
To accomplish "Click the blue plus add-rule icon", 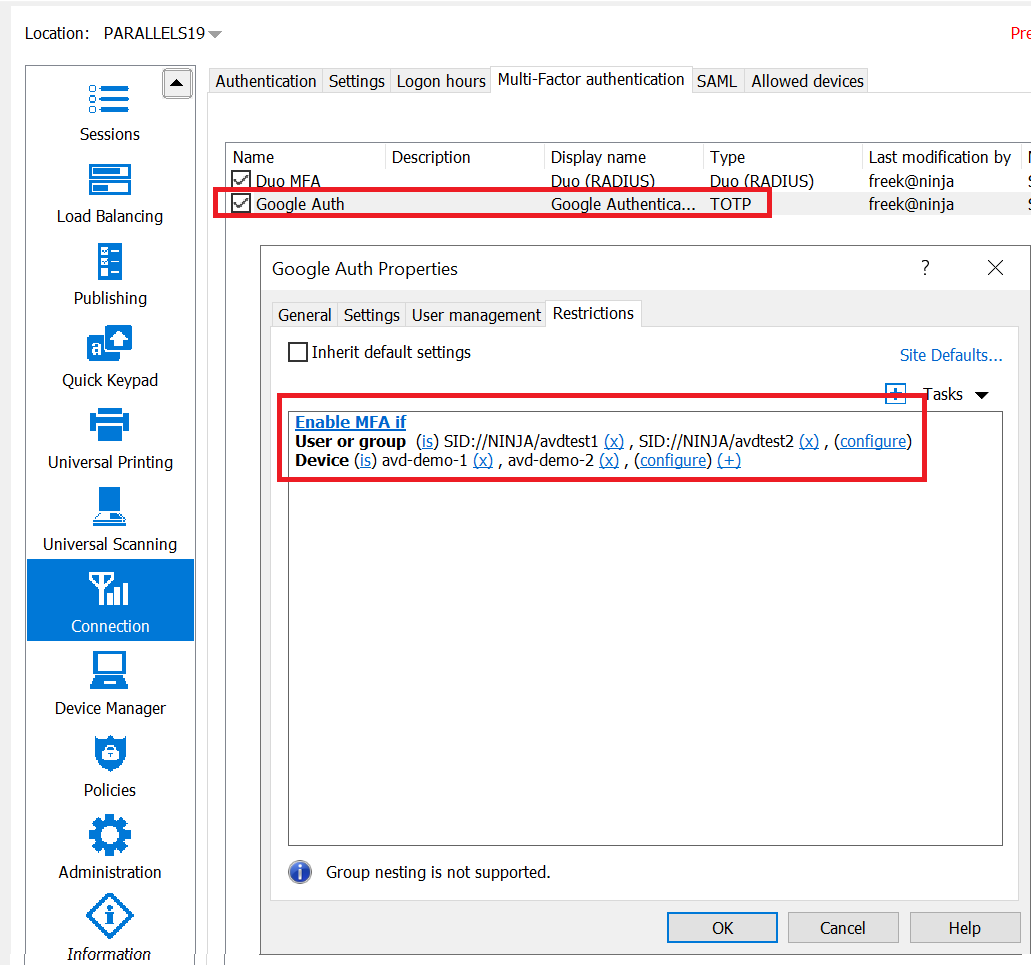I will 895,395.
